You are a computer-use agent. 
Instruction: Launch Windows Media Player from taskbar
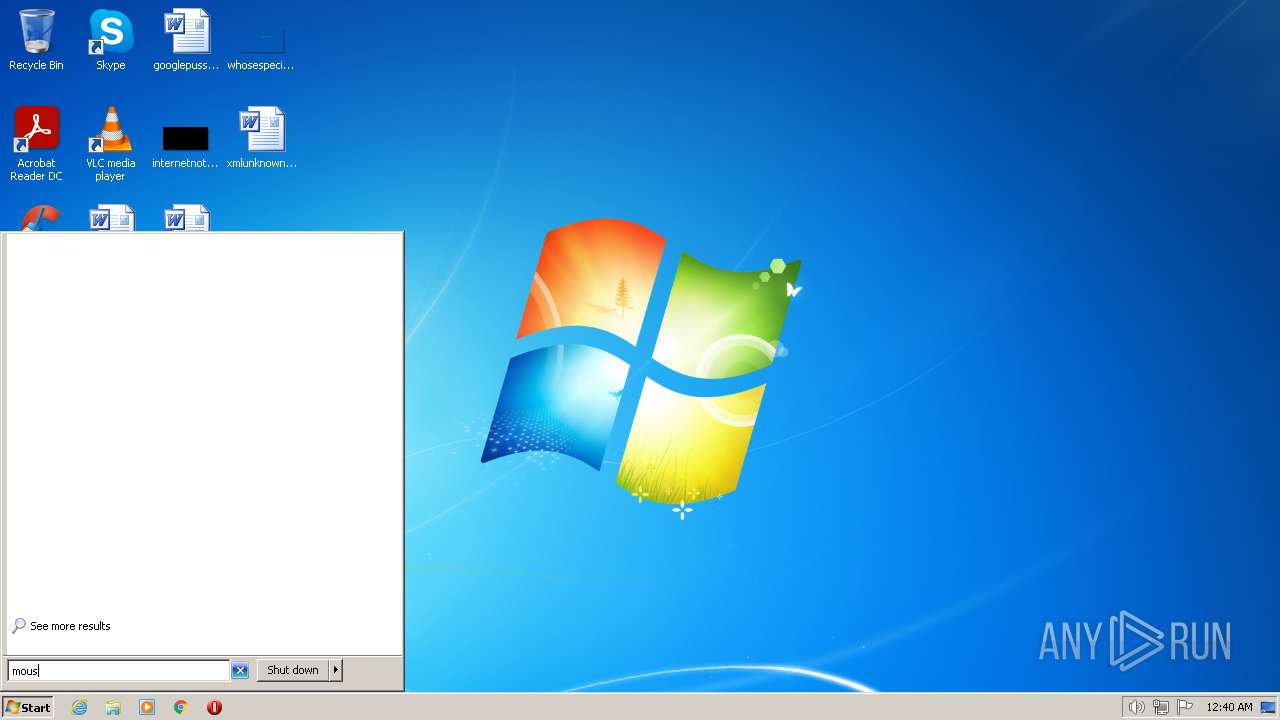point(147,707)
